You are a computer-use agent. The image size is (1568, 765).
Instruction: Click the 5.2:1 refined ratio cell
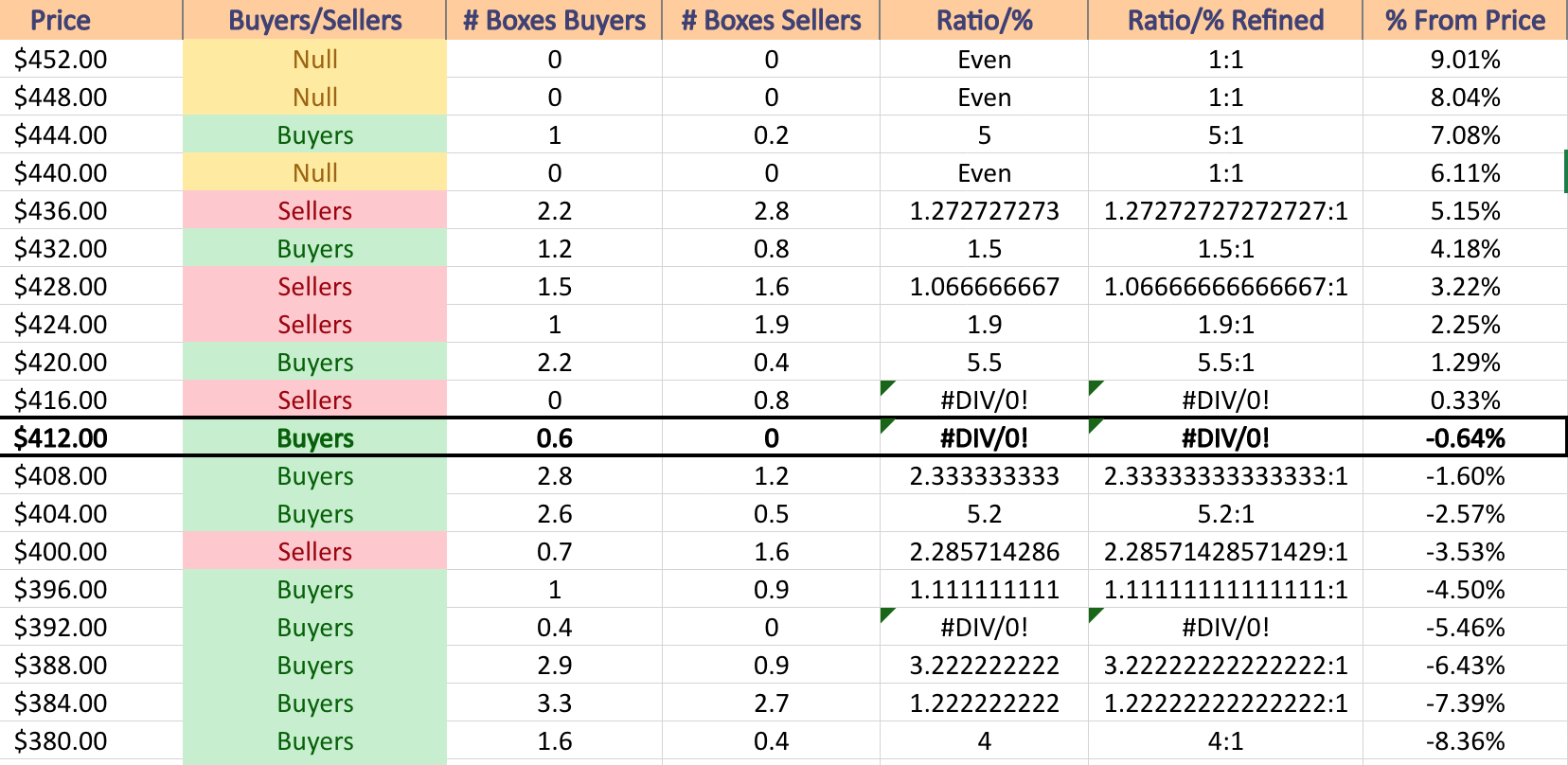pos(1225,513)
